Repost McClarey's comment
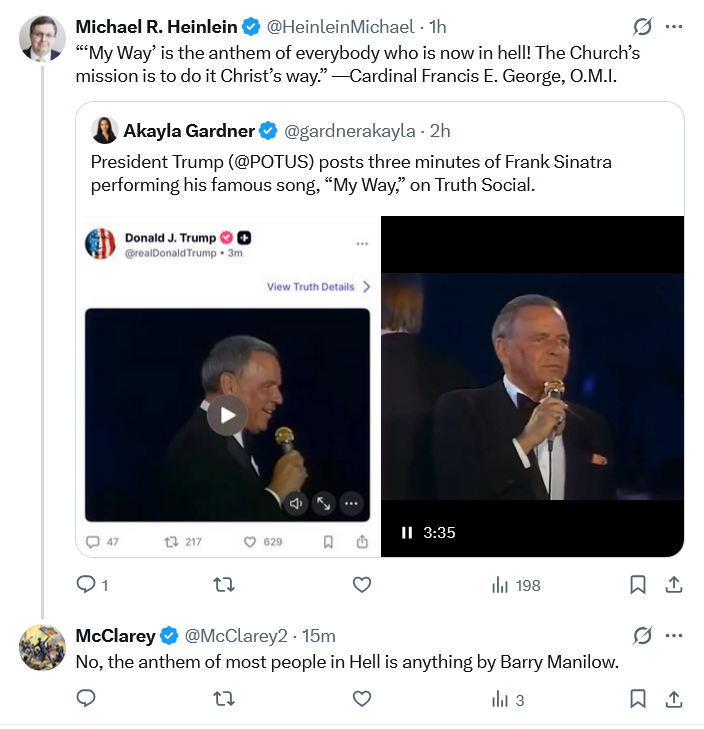Screen dimensions: 704x729 point(225,699)
